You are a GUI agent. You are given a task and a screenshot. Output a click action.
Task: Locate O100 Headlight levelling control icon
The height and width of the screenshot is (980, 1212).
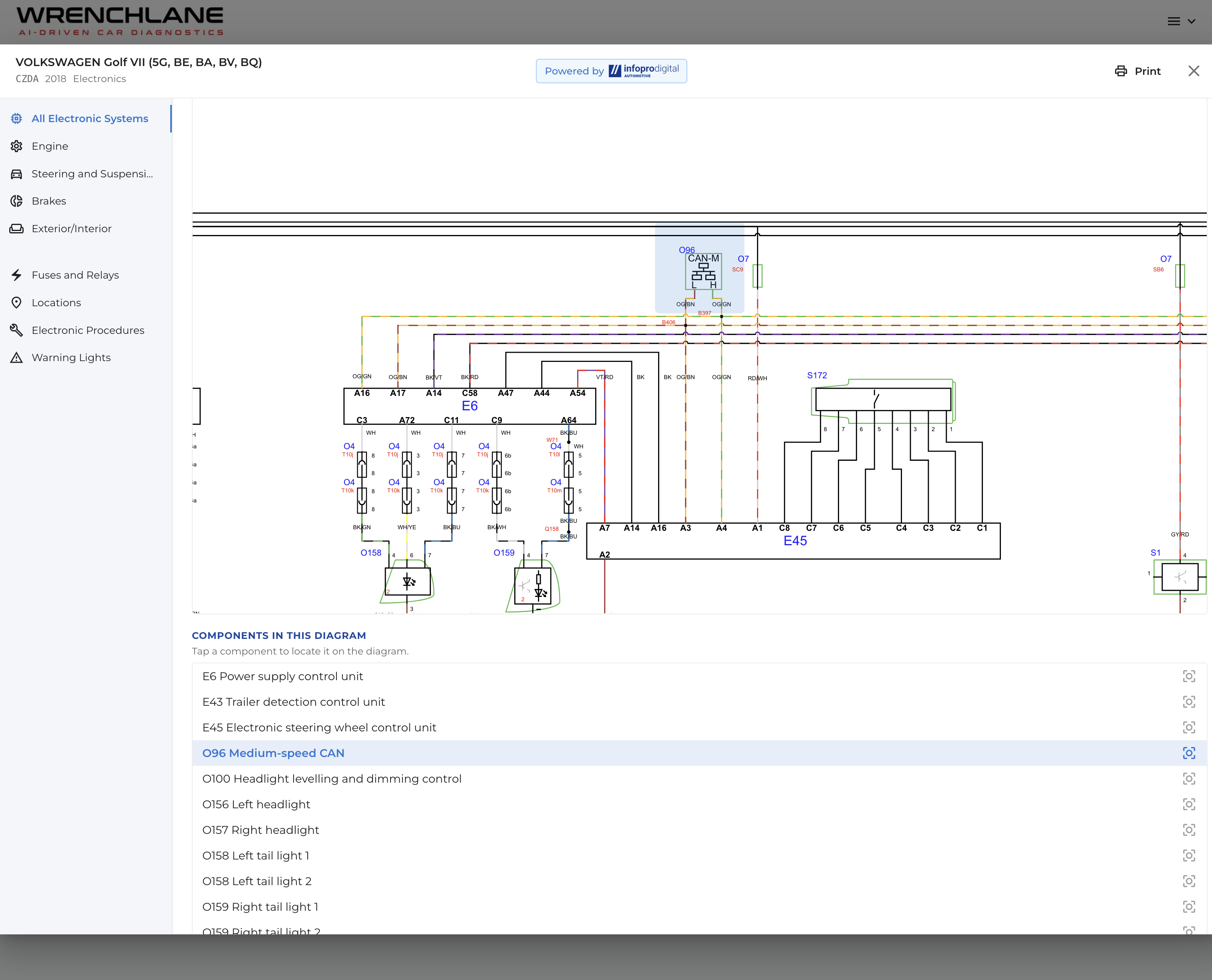1189,779
